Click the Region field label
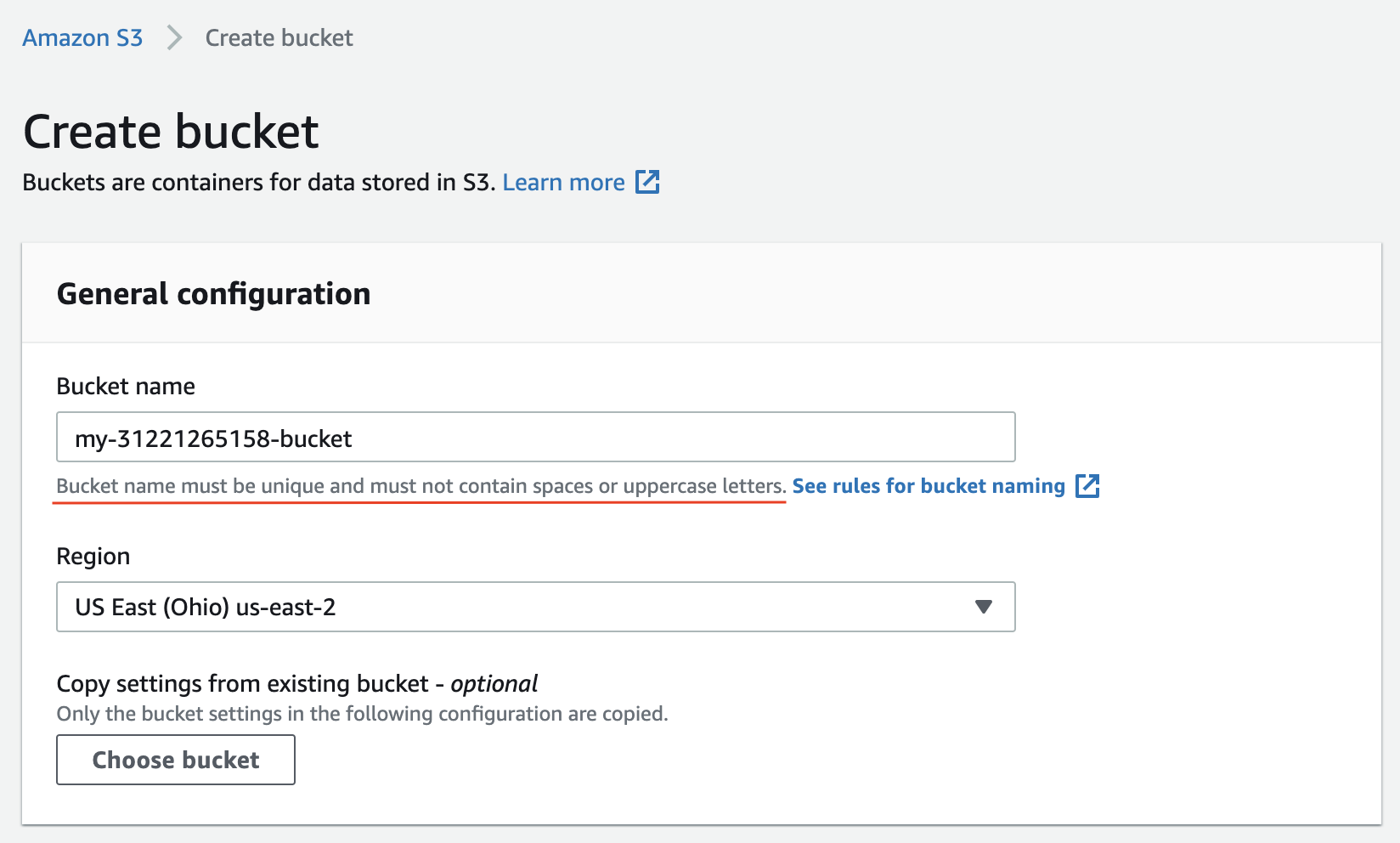Image resolution: width=1400 pixels, height=843 pixels. tap(93, 557)
